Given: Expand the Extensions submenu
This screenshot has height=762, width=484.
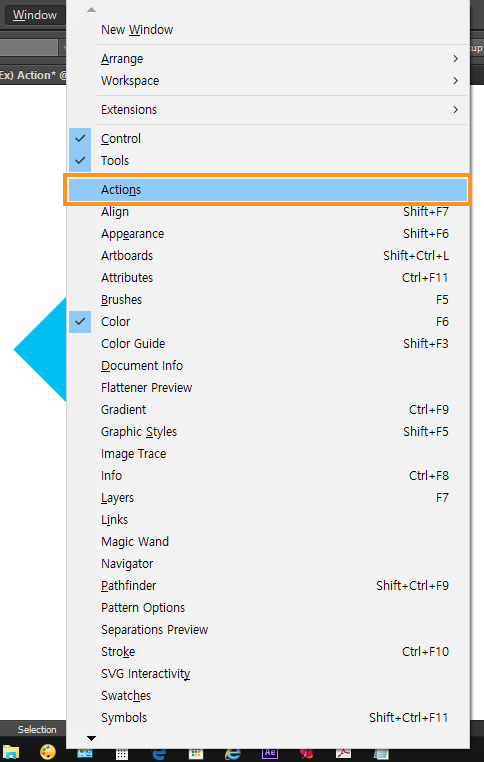Looking at the screenshot, I should [268, 110].
